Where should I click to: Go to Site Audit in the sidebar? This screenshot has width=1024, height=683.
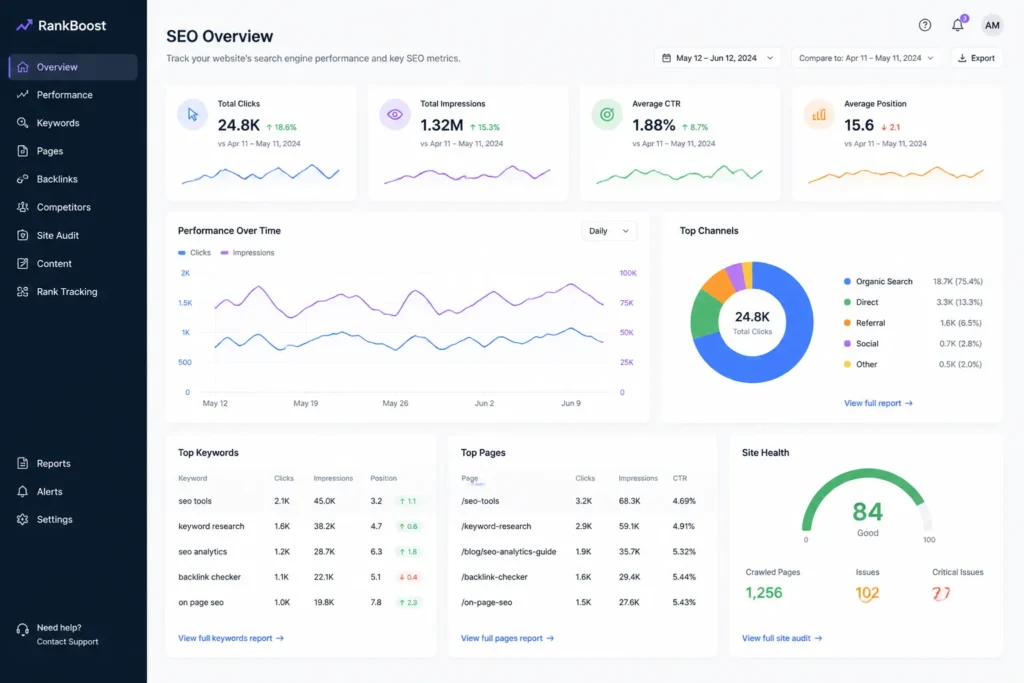click(x=73, y=235)
